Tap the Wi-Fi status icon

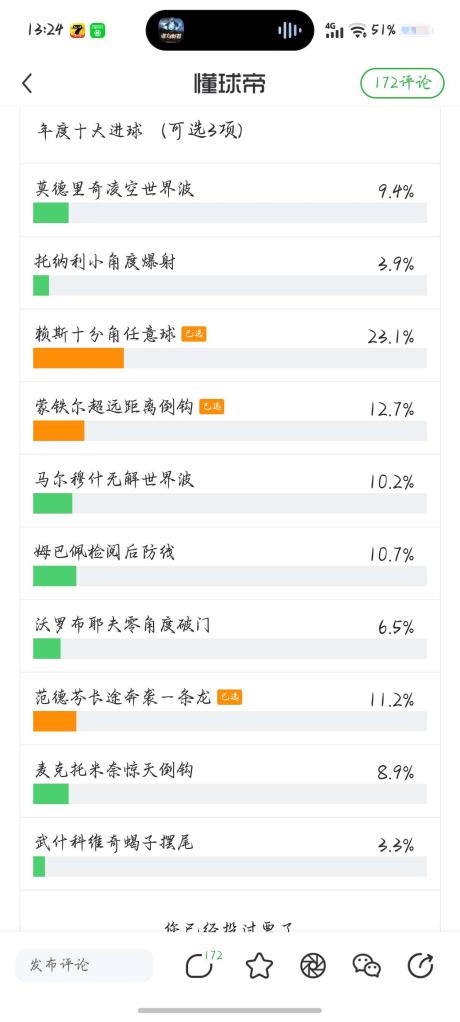[358, 30]
